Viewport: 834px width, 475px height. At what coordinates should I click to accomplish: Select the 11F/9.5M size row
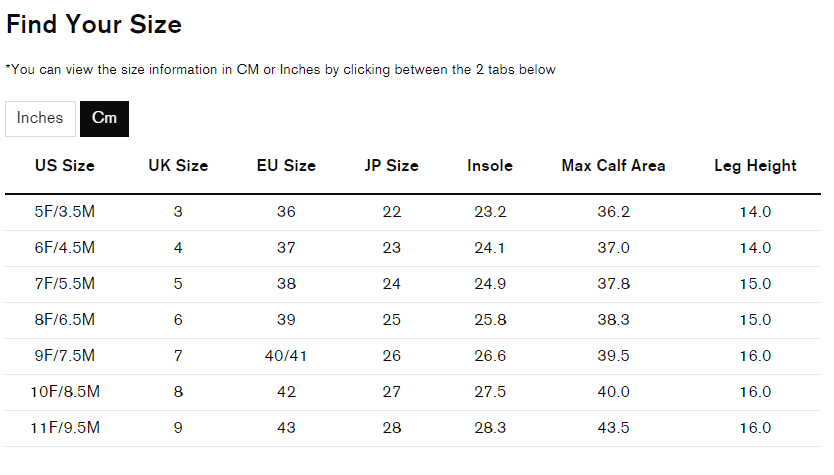413,428
